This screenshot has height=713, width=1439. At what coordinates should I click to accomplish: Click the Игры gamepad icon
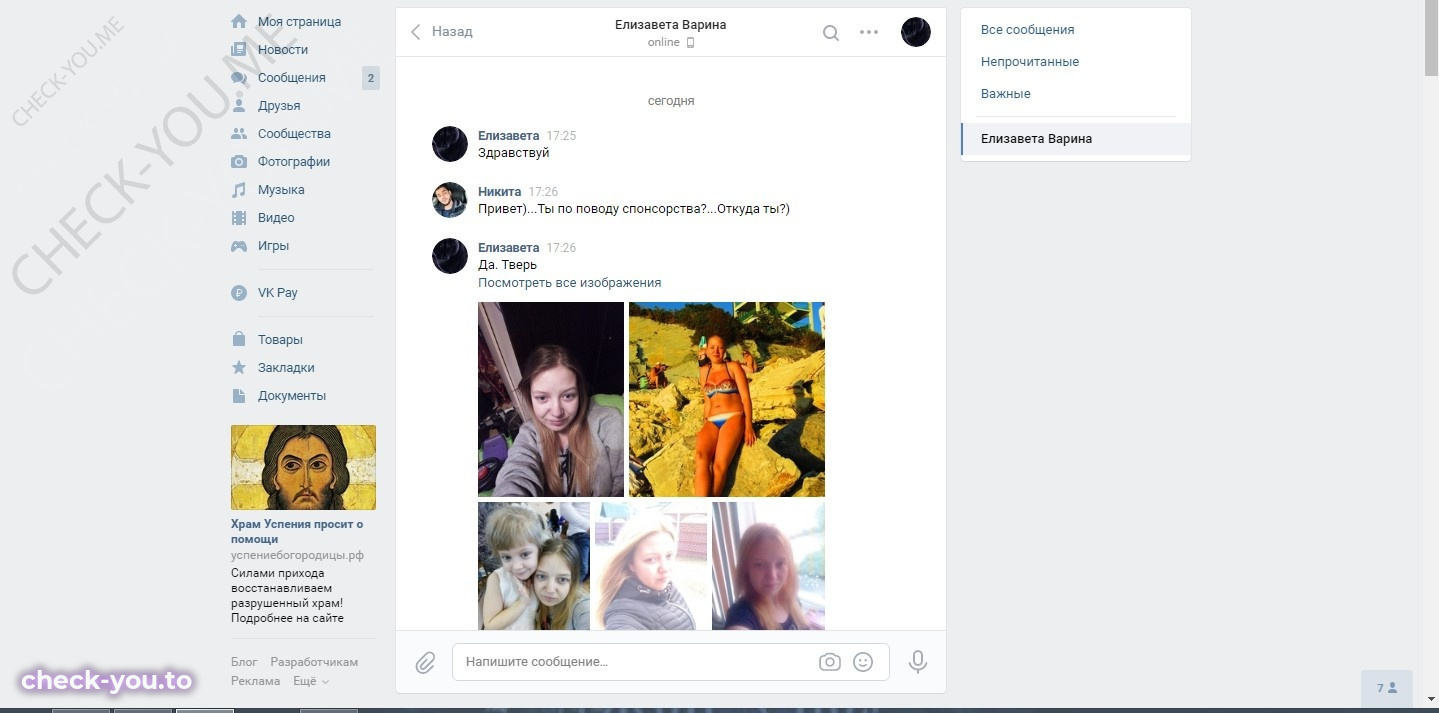(x=239, y=245)
